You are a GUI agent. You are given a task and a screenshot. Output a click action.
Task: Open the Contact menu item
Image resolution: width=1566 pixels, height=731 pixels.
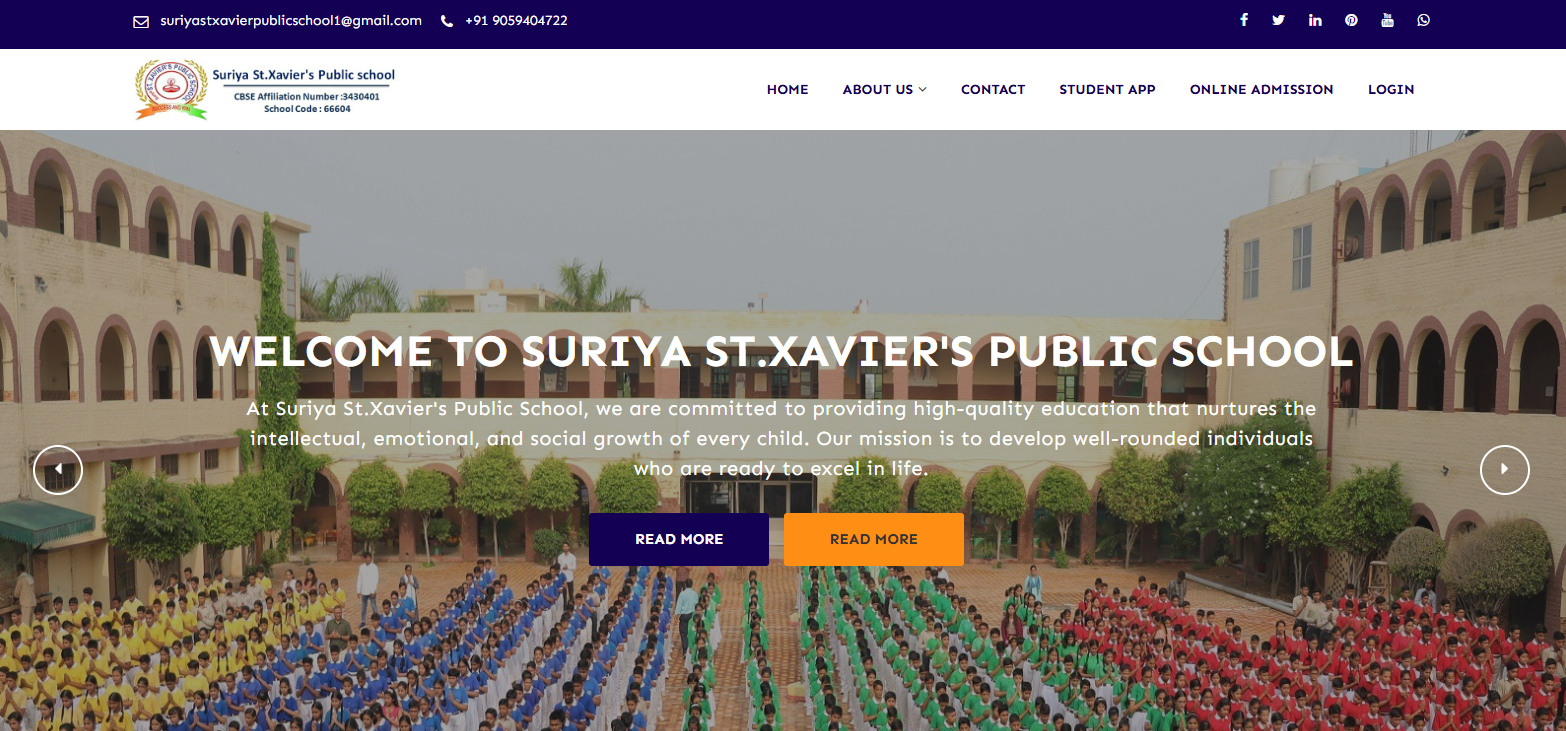[x=993, y=90]
